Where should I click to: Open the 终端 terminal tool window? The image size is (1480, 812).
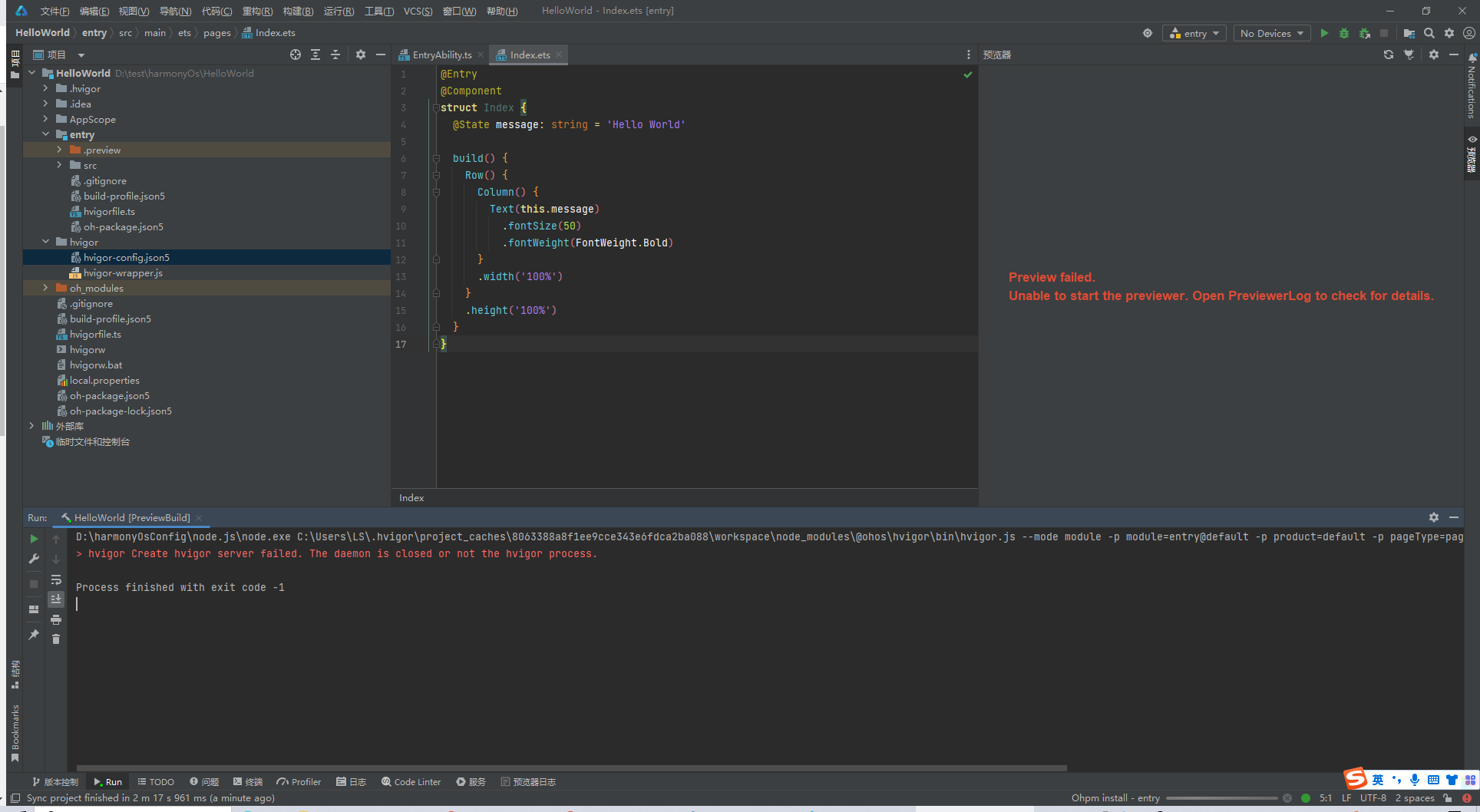pyautogui.click(x=248, y=782)
